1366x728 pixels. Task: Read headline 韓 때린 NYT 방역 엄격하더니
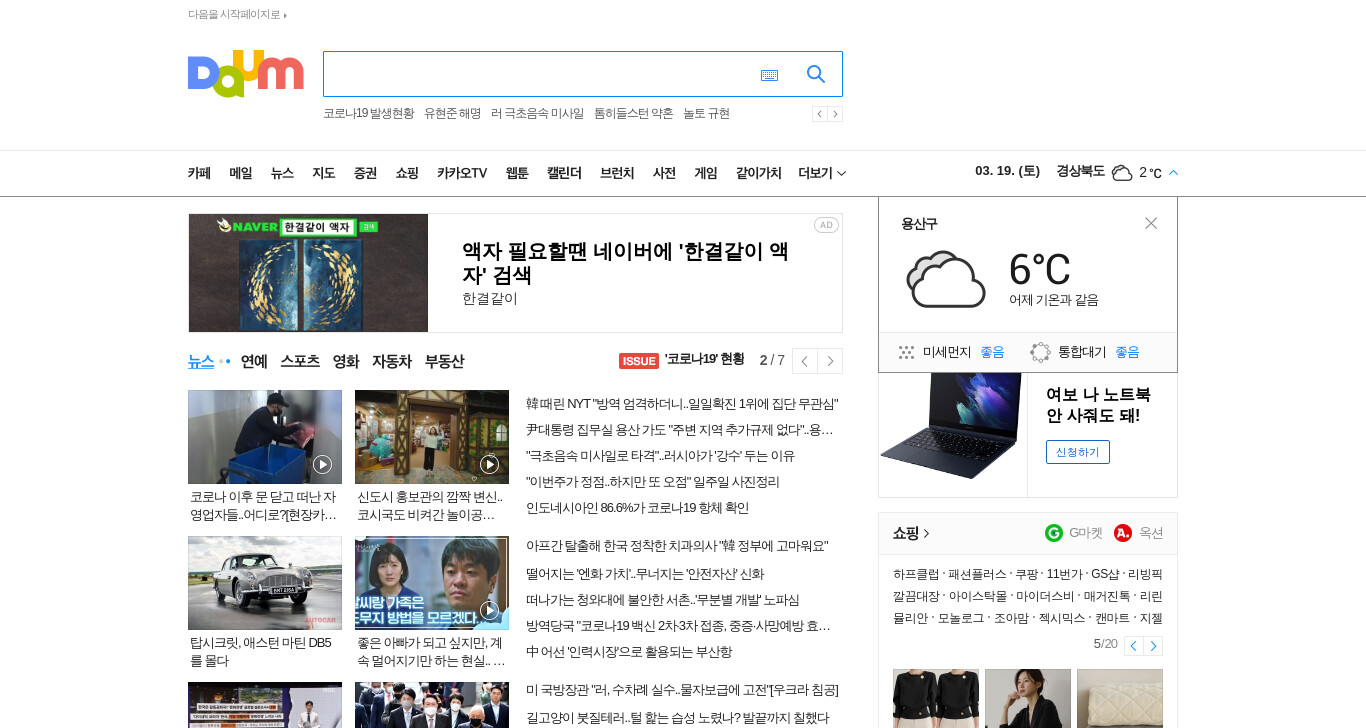coord(682,404)
